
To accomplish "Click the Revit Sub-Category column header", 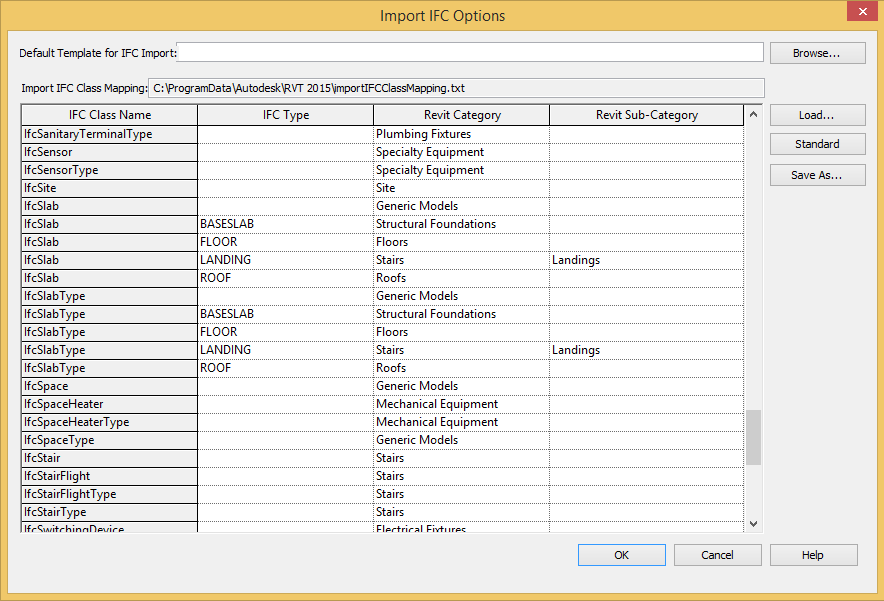I will [x=645, y=114].
